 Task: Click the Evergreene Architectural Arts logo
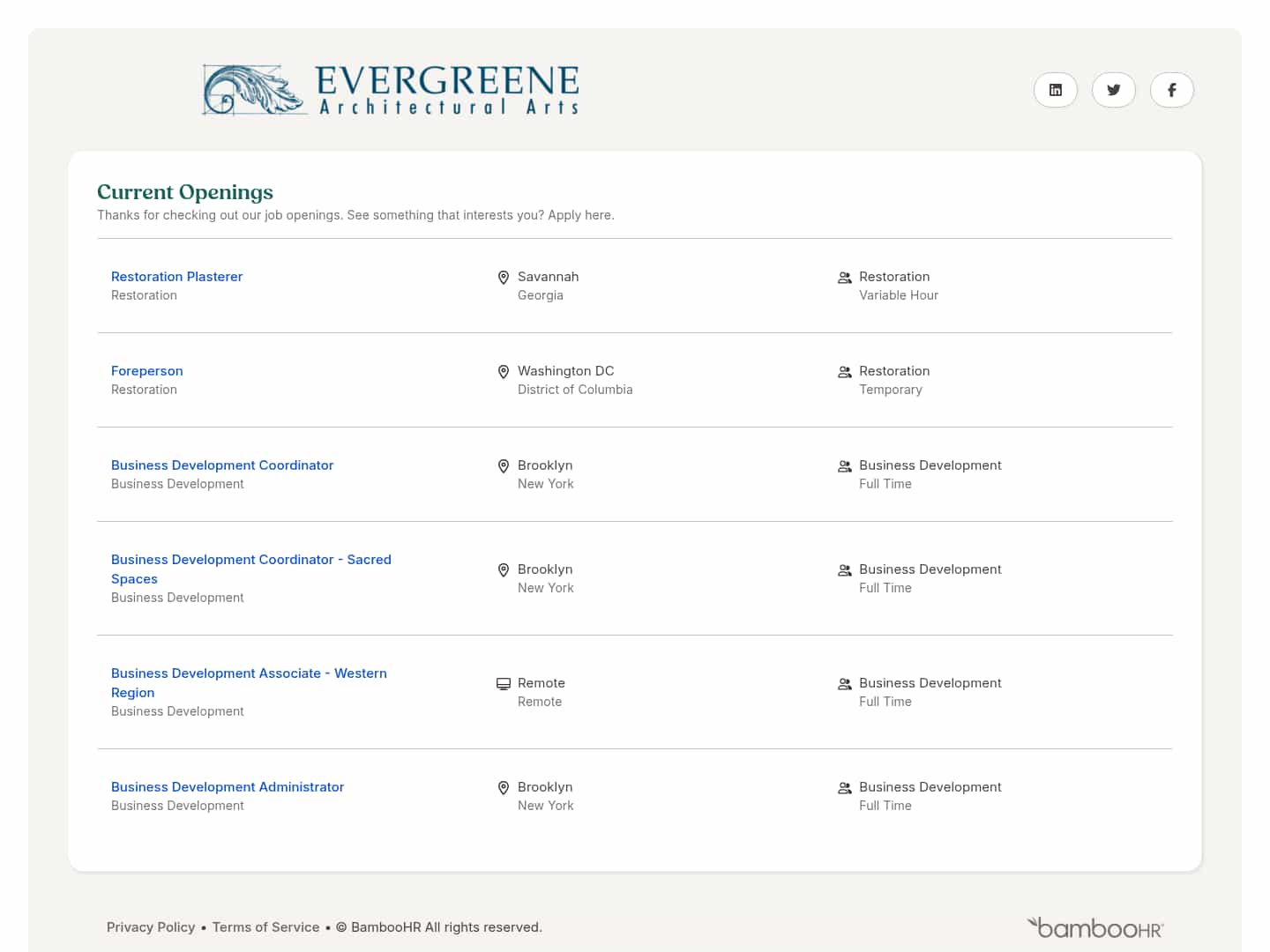click(391, 89)
